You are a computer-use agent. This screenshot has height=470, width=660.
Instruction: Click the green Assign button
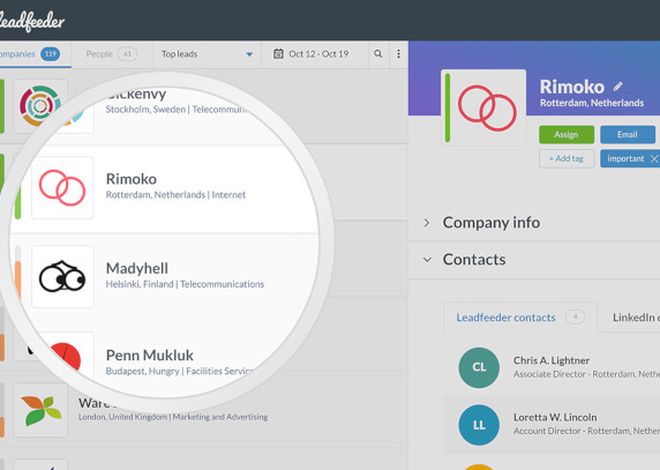point(566,135)
